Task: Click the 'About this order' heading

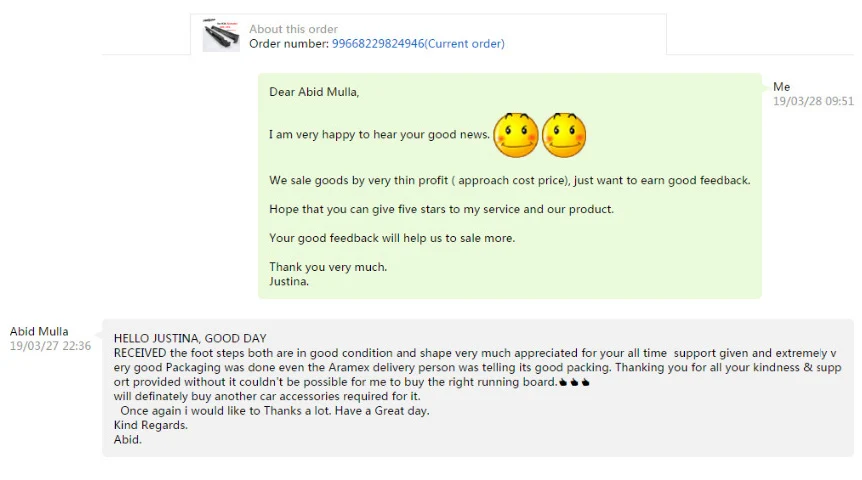Action: [293, 29]
